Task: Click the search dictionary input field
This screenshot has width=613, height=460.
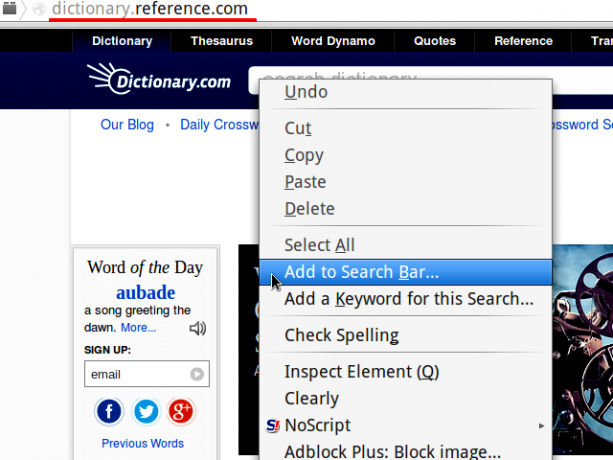Action: [x=431, y=73]
